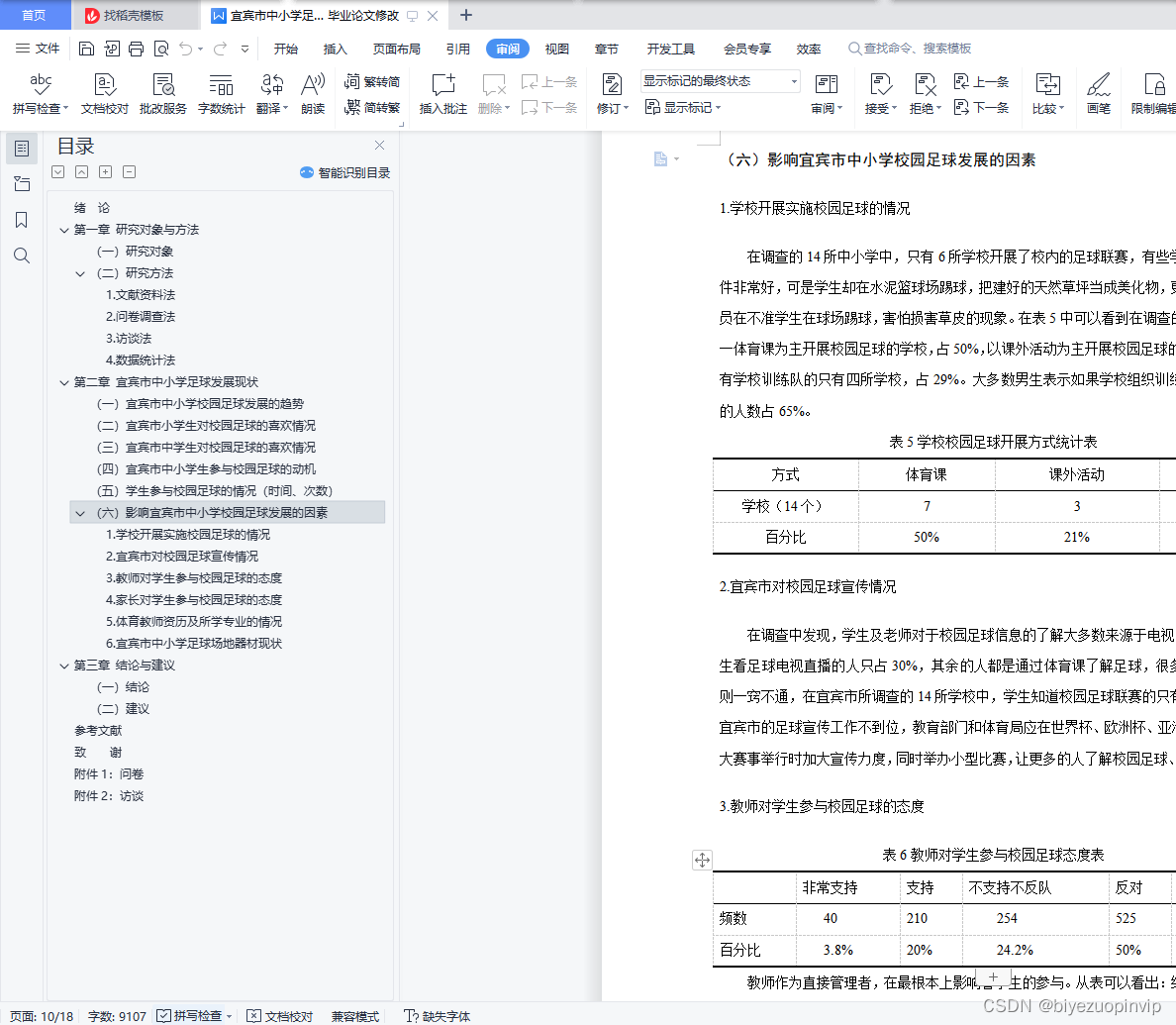This screenshot has width=1176, height=1025.
Task: Convert text with 简转繁
Action: (x=372, y=107)
